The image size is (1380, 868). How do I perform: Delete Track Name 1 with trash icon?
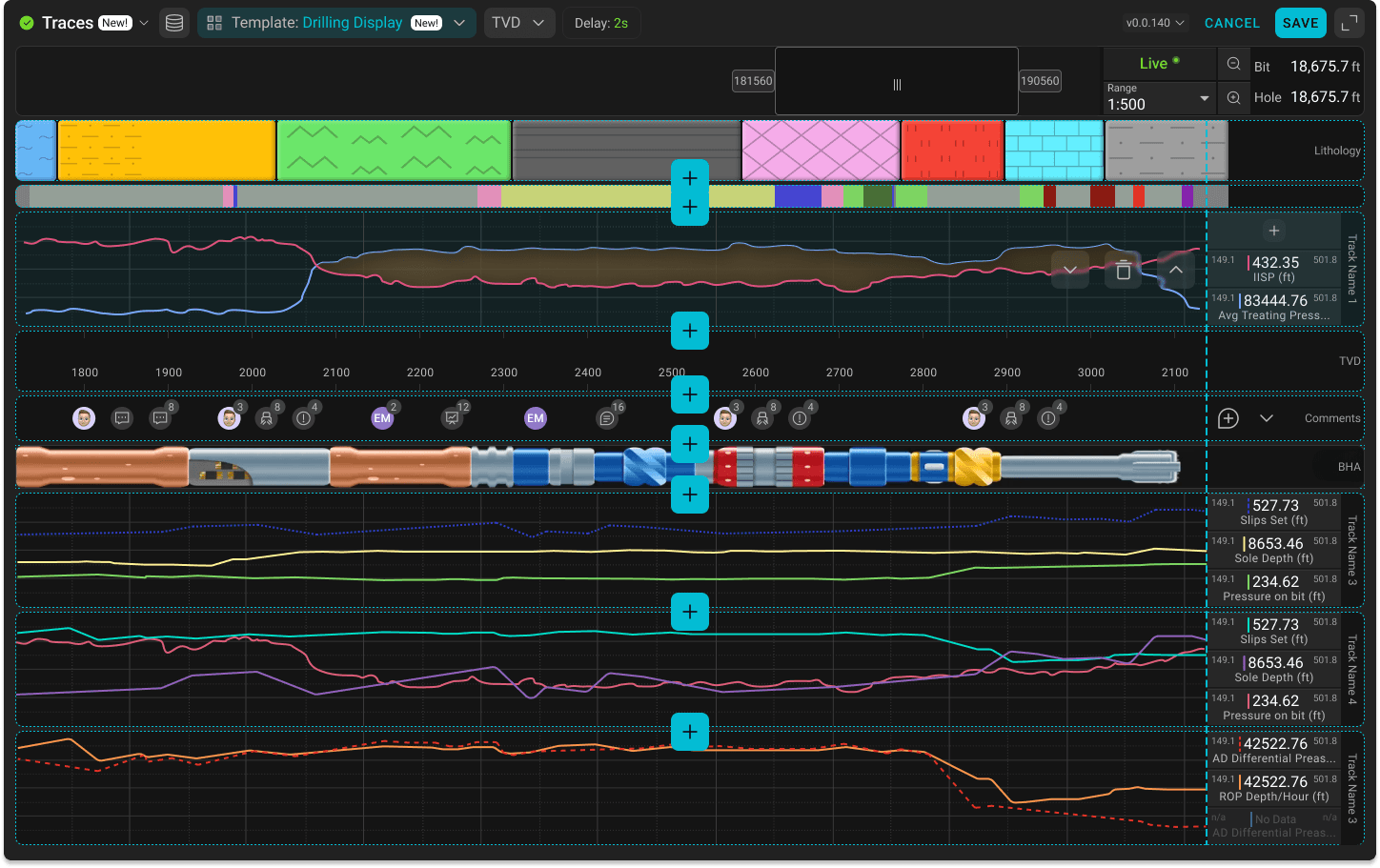point(1124,271)
